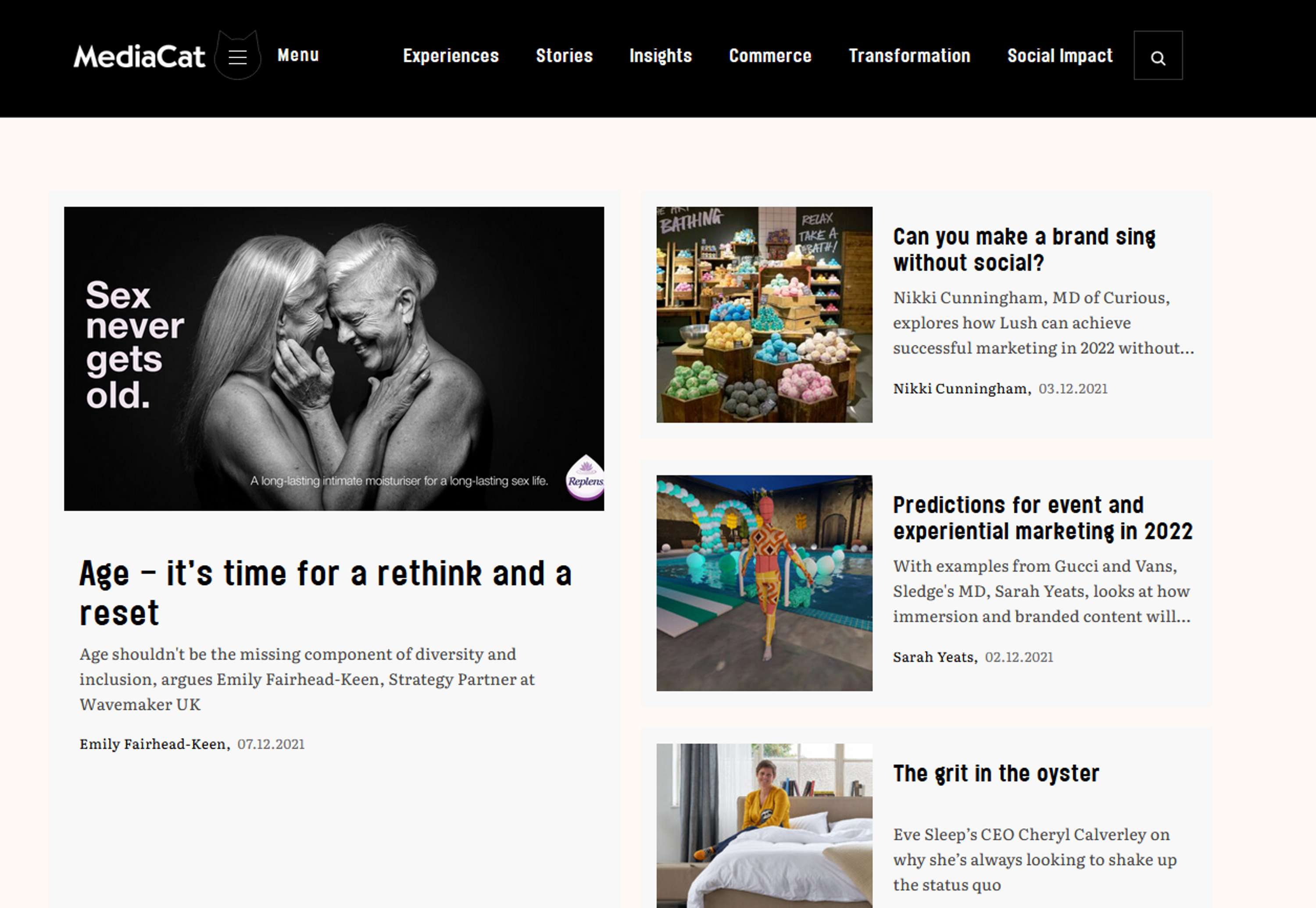
Task: Open the 'Sex never gets old' featured image
Action: pos(334,358)
